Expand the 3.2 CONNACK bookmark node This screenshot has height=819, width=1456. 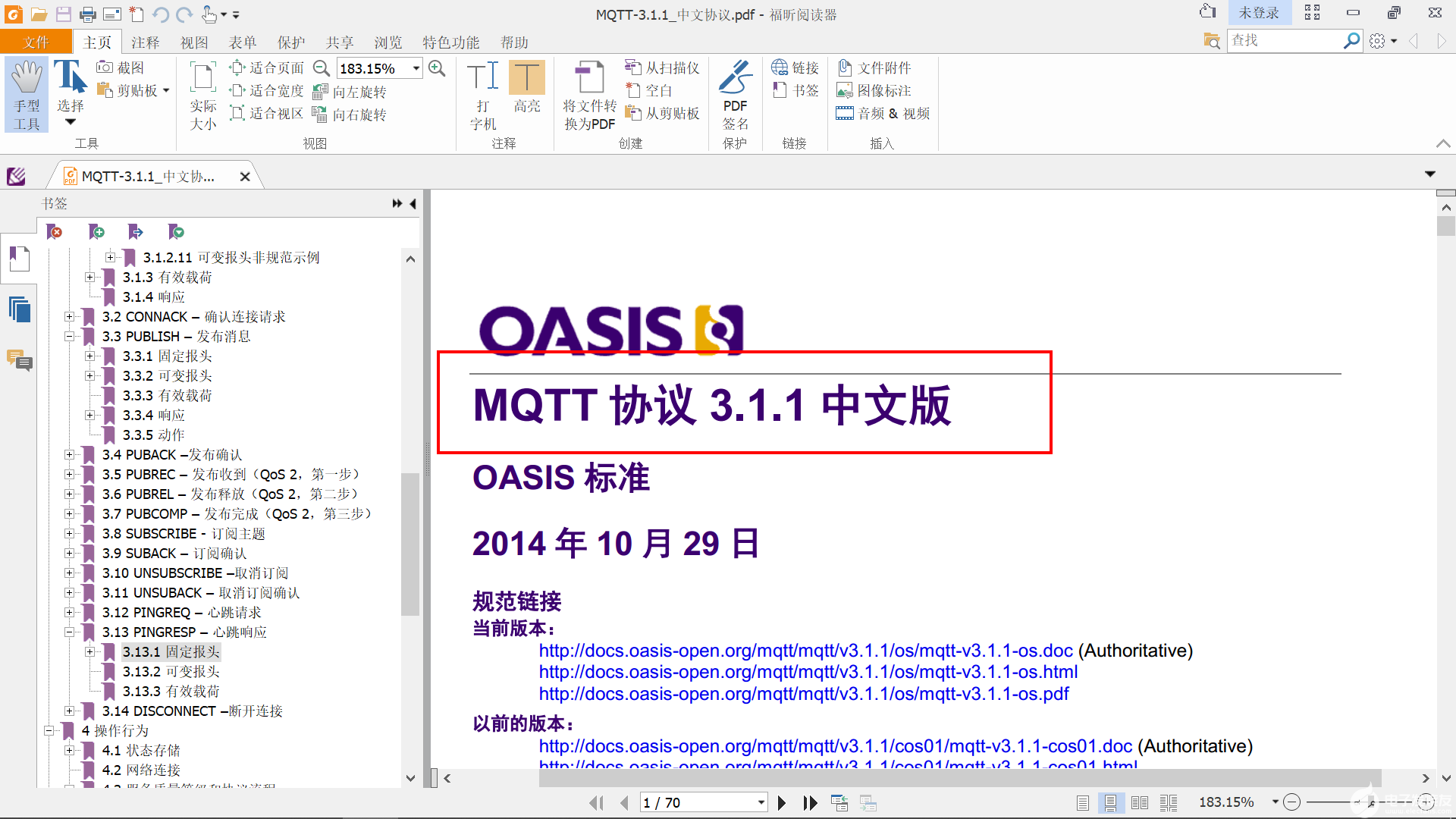pos(69,317)
